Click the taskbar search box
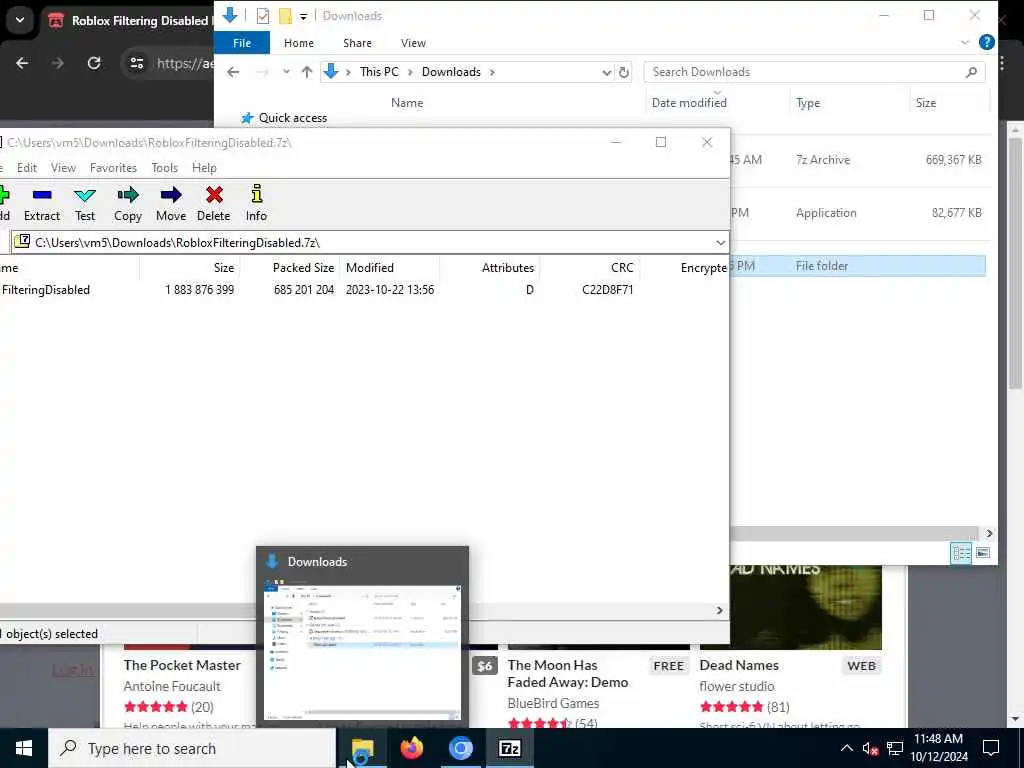The width and height of the screenshot is (1024, 768). click(x=192, y=748)
